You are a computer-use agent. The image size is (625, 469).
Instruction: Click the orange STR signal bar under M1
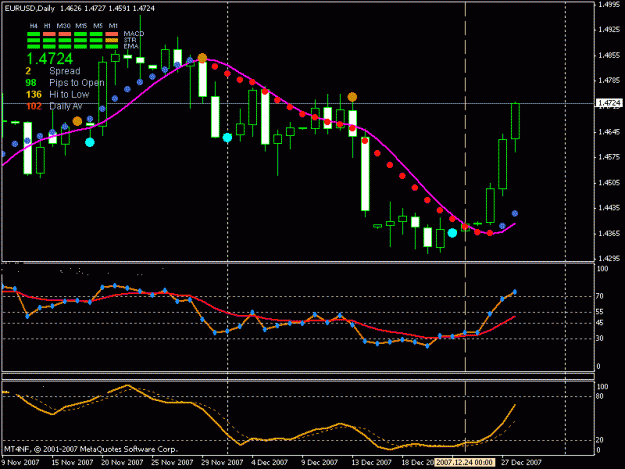112,40
